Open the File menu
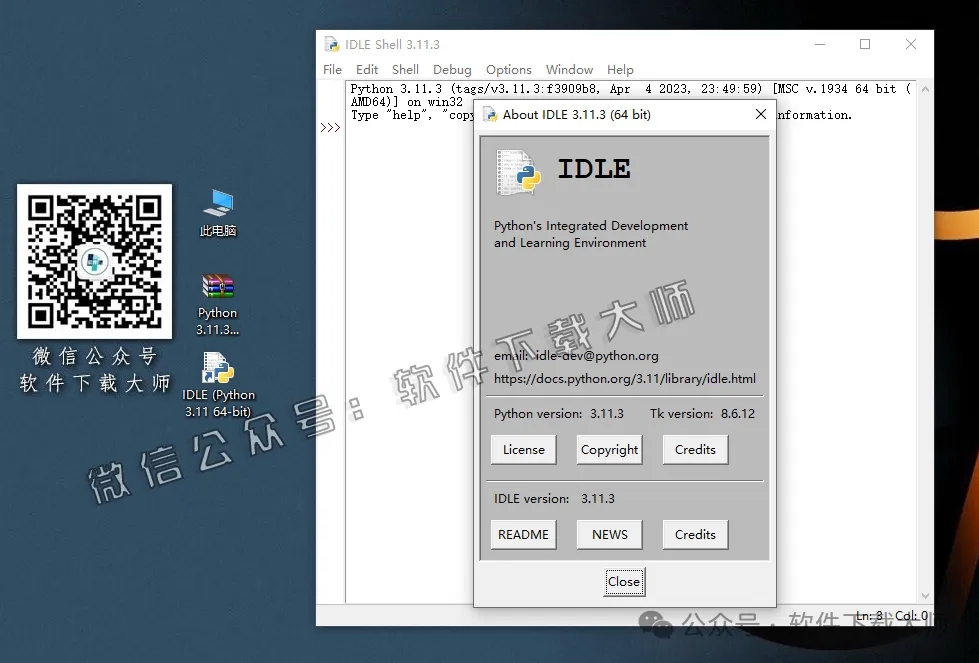The width and height of the screenshot is (979, 663). coord(332,70)
